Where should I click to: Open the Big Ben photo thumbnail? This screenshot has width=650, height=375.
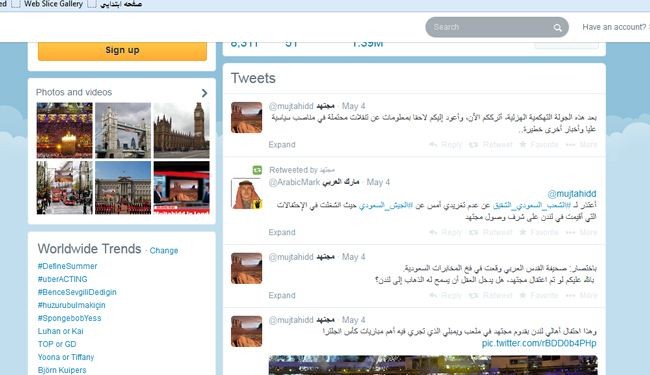coord(182,131)
